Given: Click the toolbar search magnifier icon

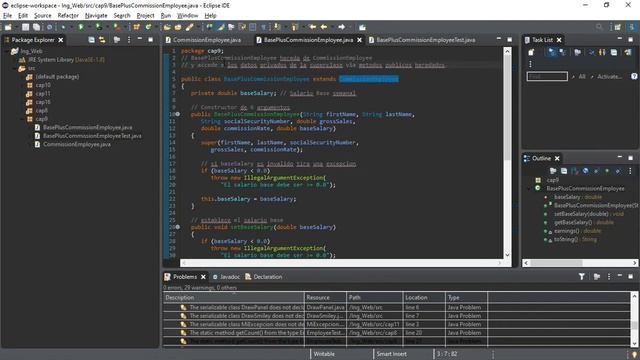Looking at the screenshot, I should (599, 27).
